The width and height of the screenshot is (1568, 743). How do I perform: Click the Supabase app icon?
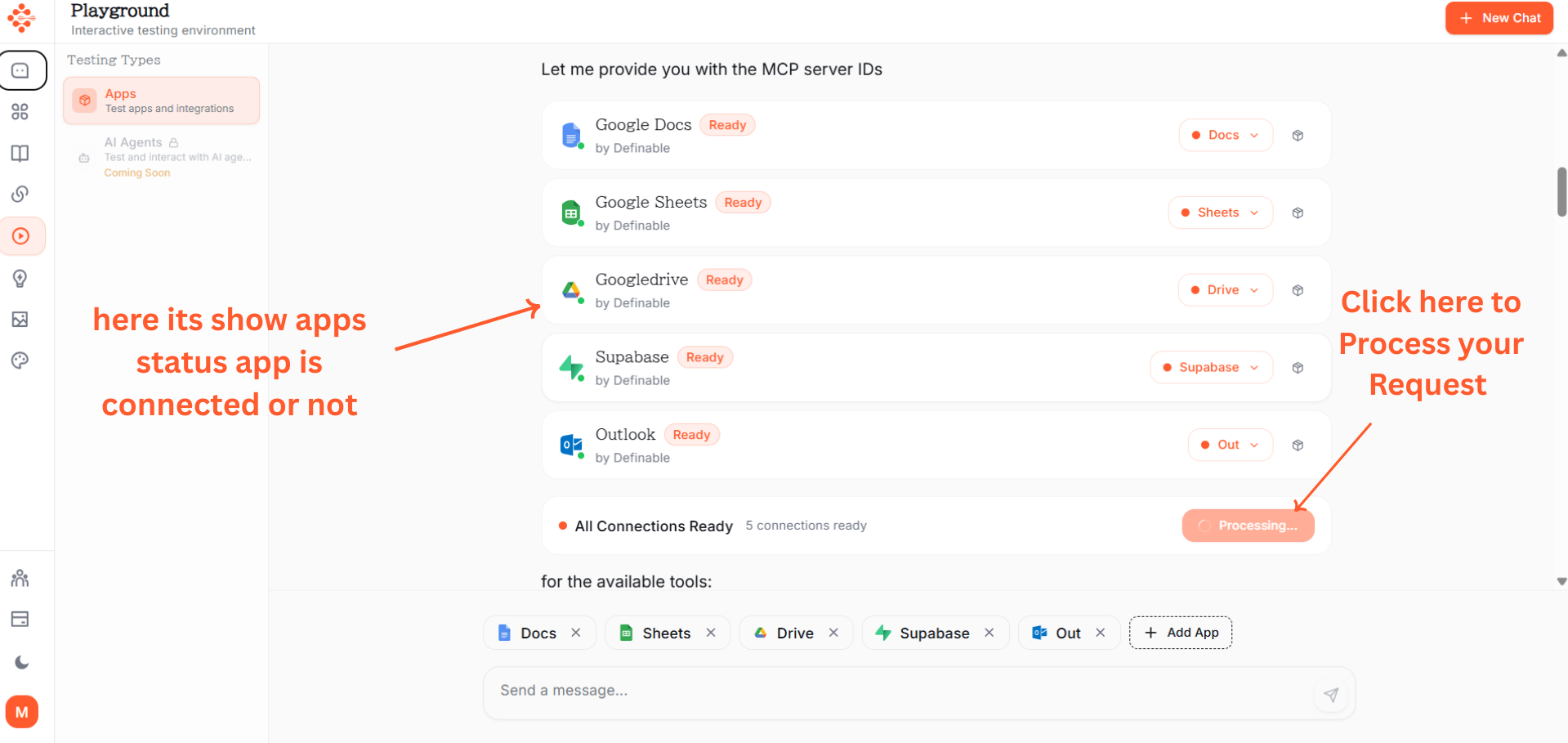(x=572, y=368)
